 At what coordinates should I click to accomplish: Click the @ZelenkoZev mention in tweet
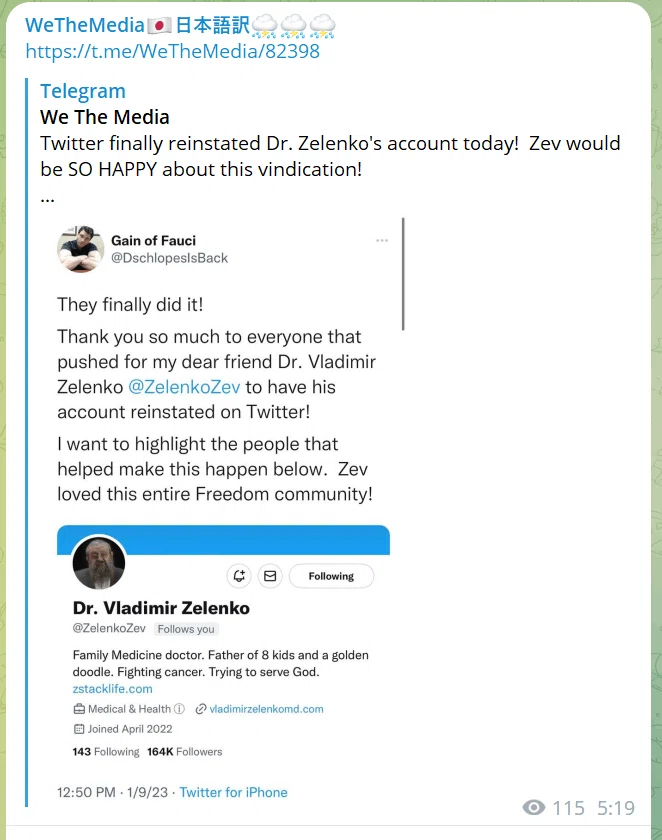(x=184, y=387)
